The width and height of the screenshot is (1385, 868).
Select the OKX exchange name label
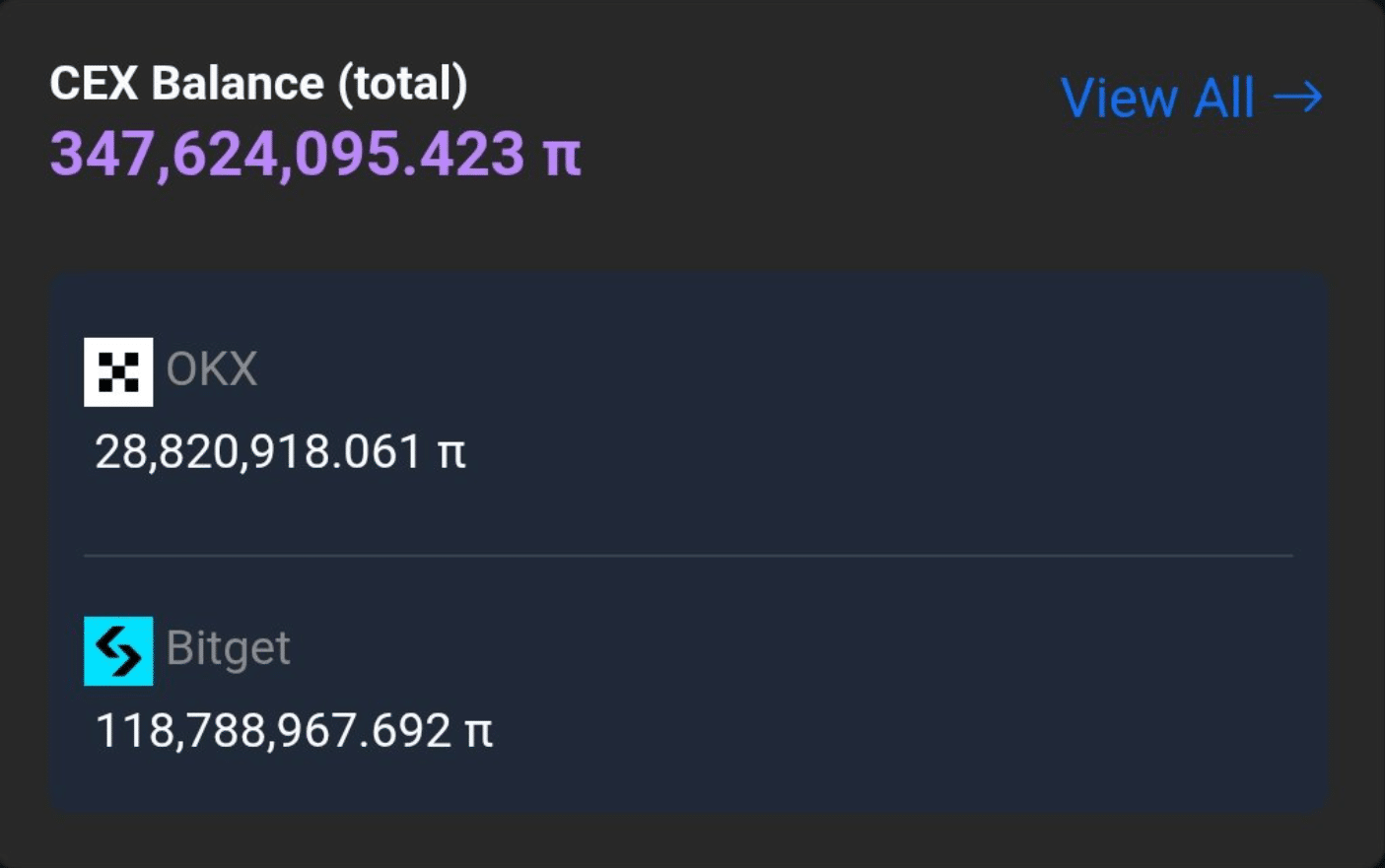point(211,369)
